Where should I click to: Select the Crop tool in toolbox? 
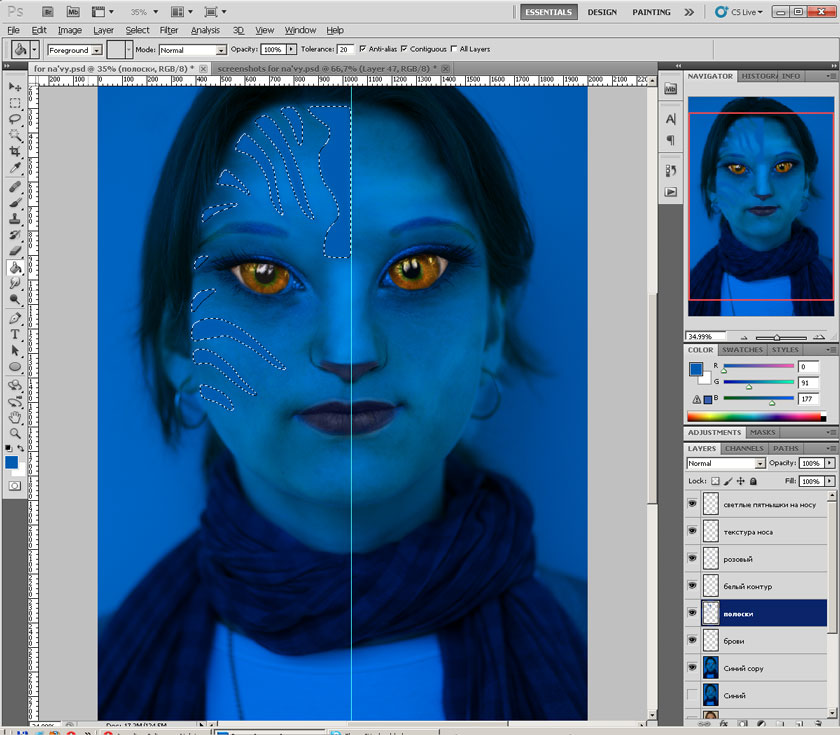(15, 151)
